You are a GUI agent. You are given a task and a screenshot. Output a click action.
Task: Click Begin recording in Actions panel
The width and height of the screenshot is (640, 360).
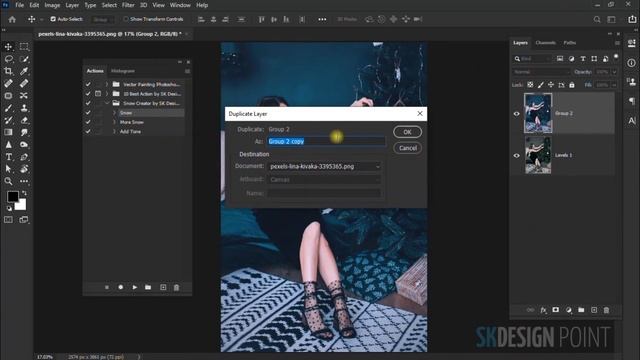click(x=121, y=287)
